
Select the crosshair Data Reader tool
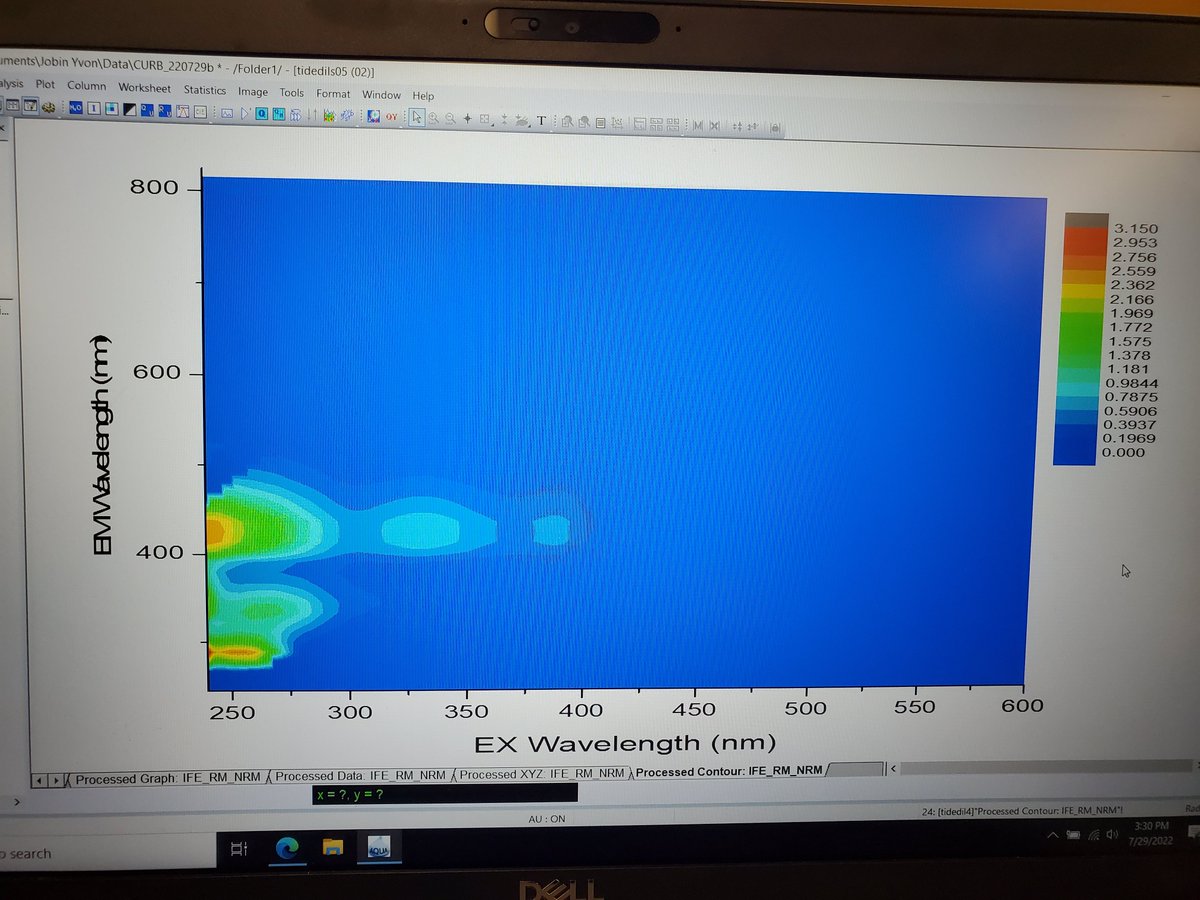coord(468,119)
